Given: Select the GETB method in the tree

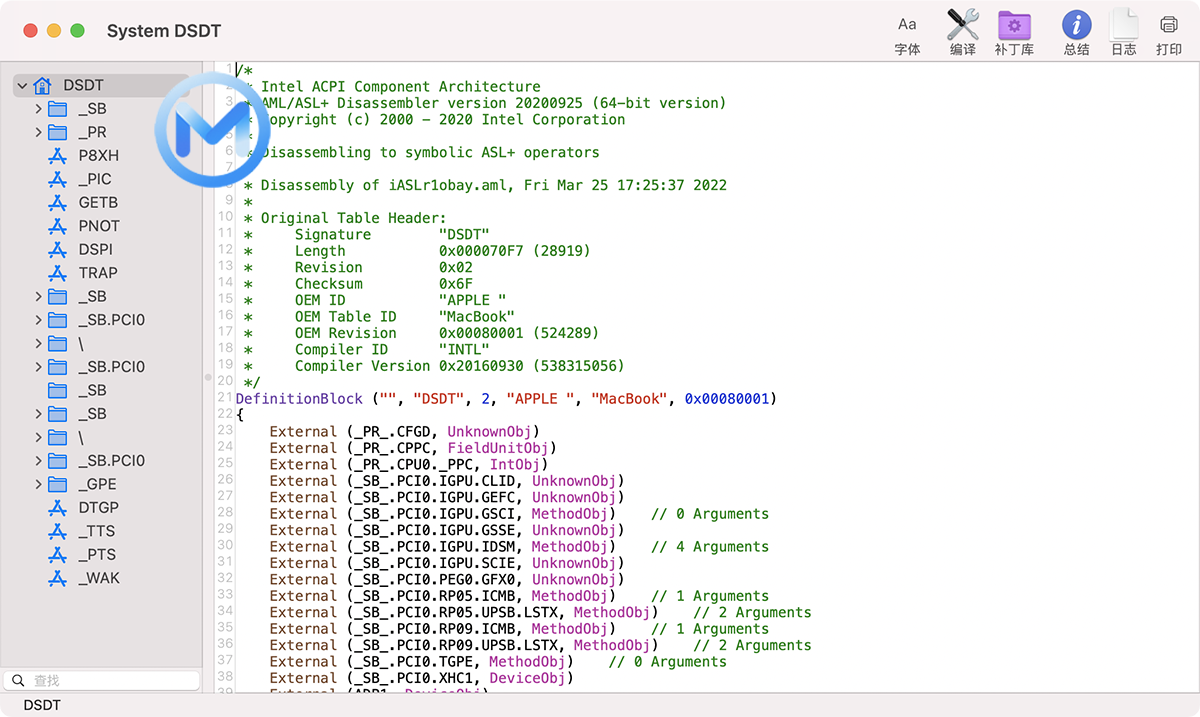Looking at the screenshot, I should [x=98, y=203].
